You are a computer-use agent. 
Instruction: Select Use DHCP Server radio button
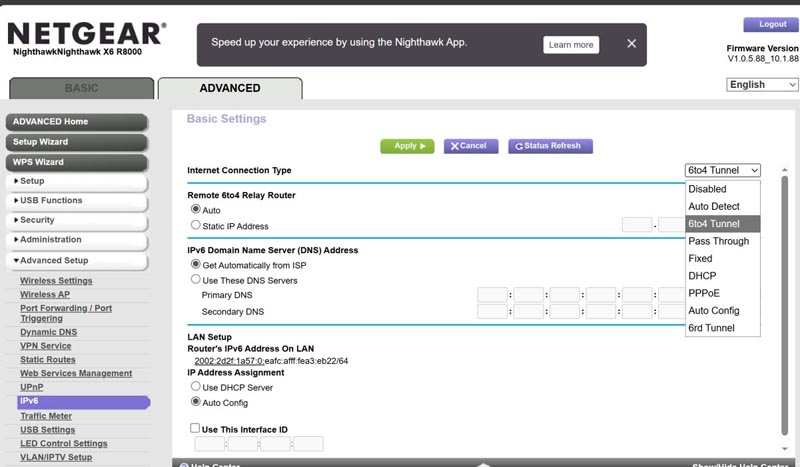(x=195, y=387)
